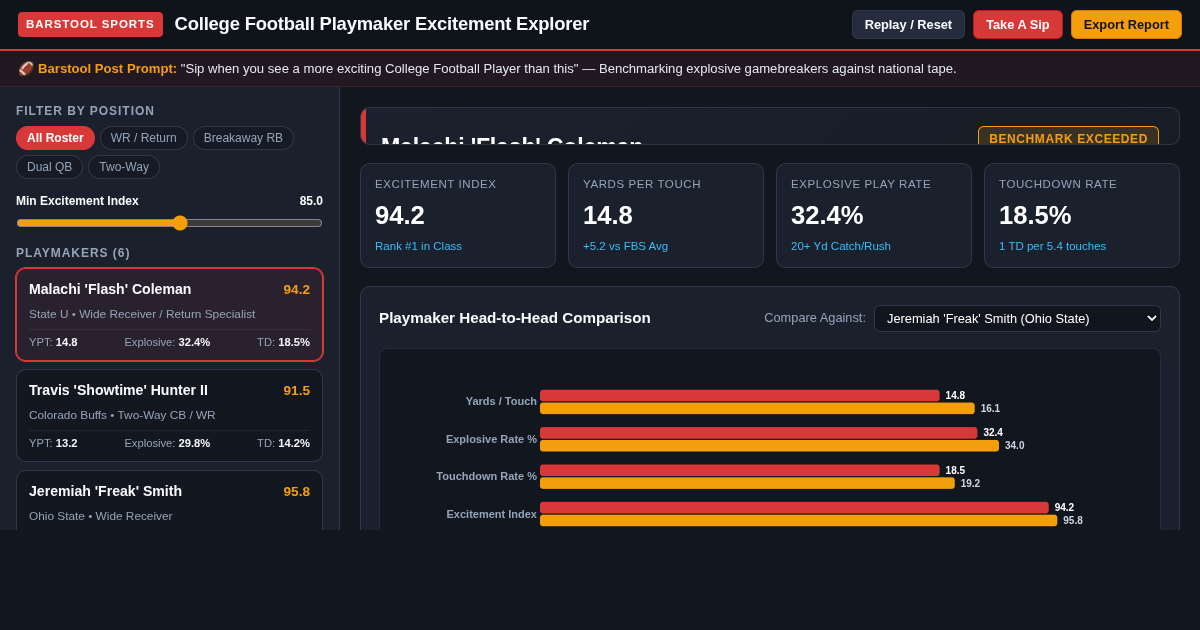Screen dimensions: 1200x630
Task: Click the red Touchdown Rate bar 18.5
Action: (x=740, y=470)
